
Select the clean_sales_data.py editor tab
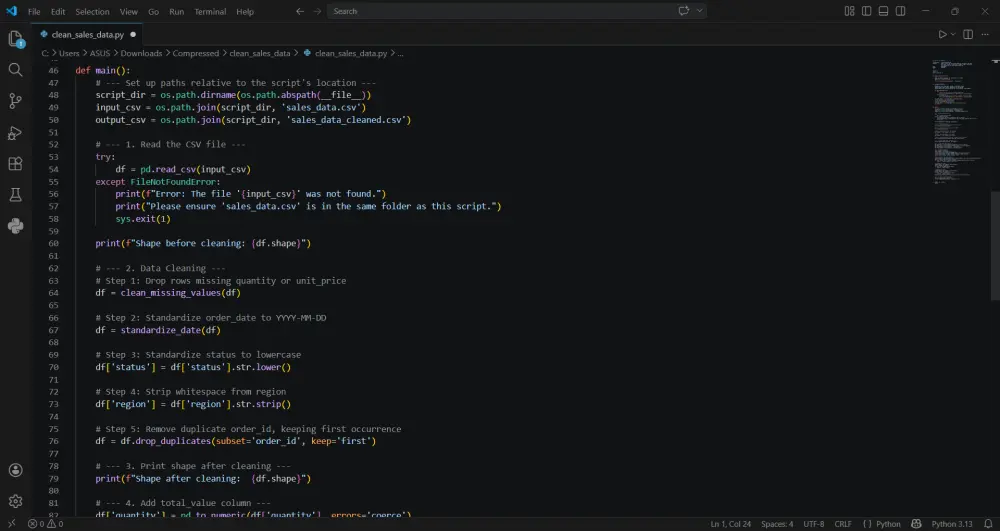(88, 34)
